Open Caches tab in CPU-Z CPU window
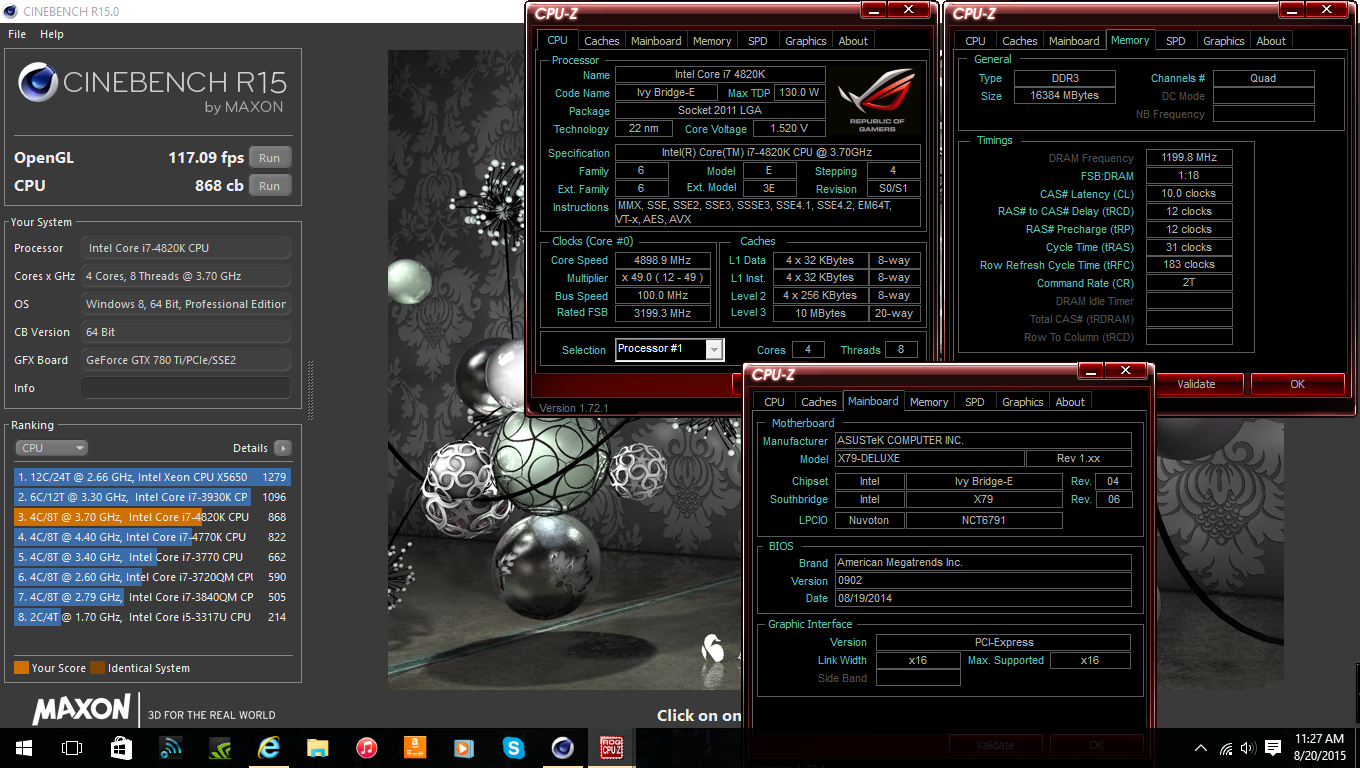 click(602, 41)
